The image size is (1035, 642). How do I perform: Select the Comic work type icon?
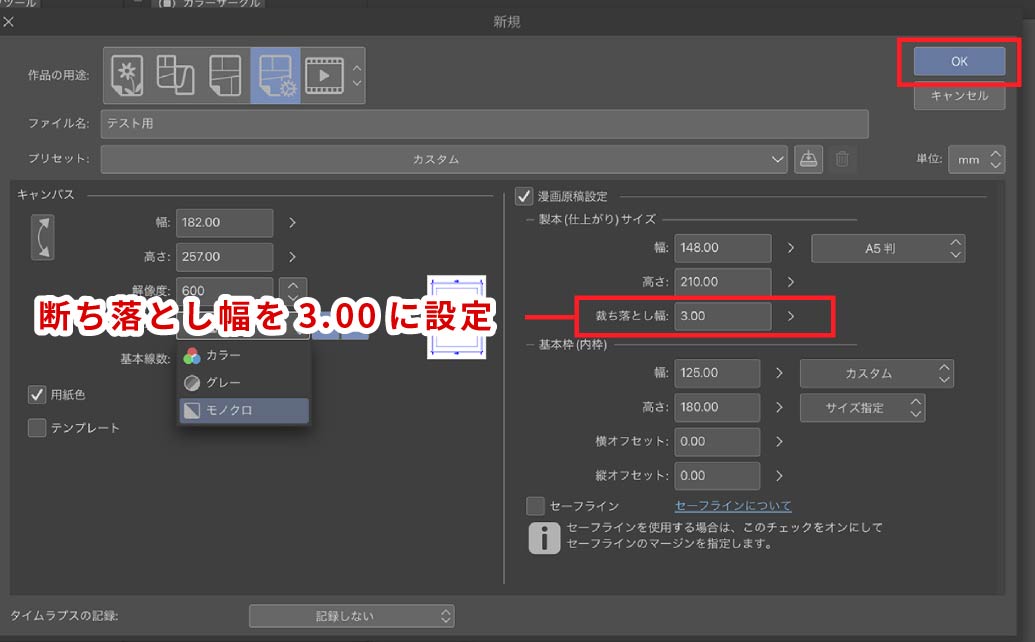225,75
